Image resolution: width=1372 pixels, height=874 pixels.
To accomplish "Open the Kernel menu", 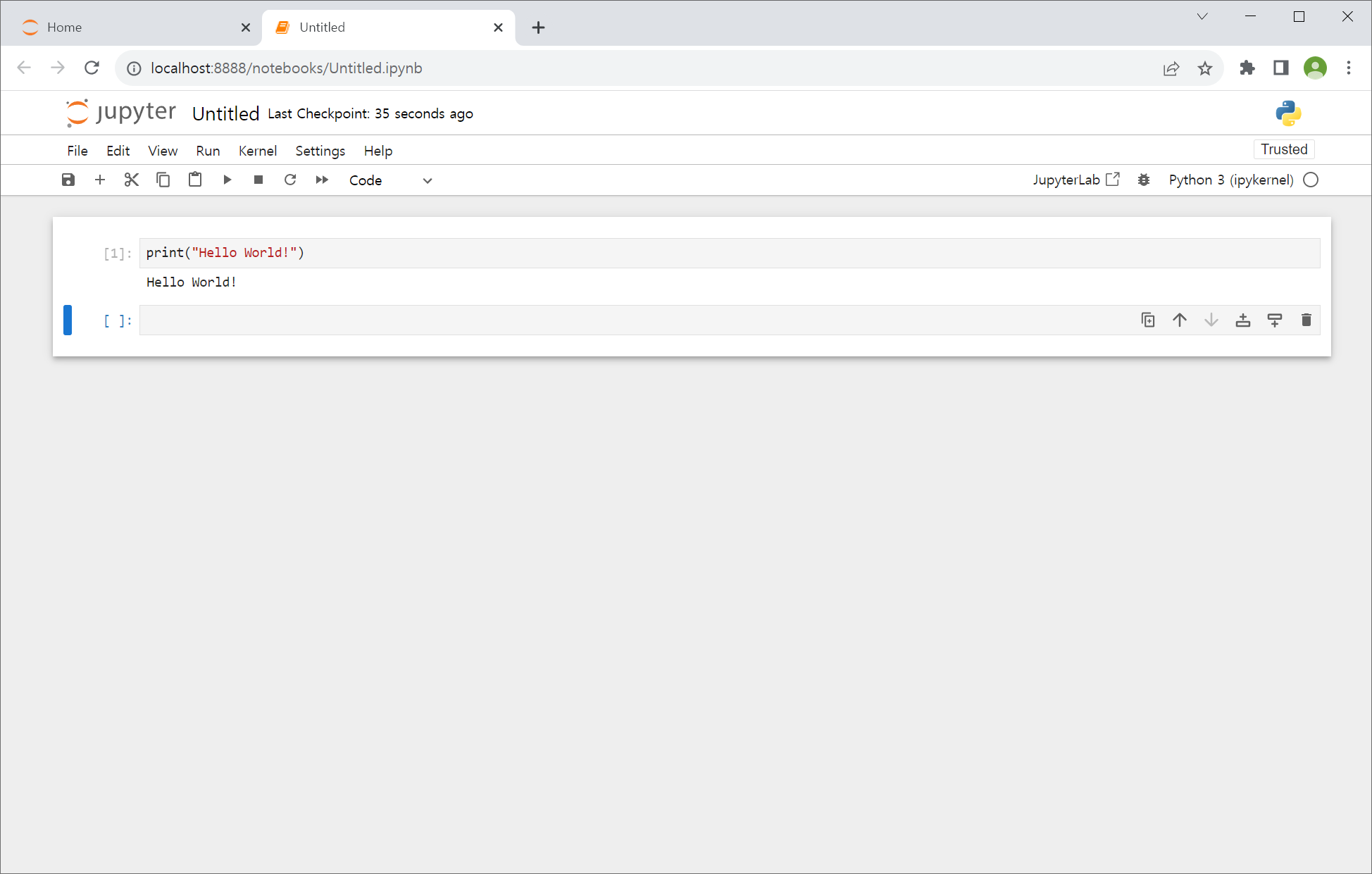I will point(258,151).
